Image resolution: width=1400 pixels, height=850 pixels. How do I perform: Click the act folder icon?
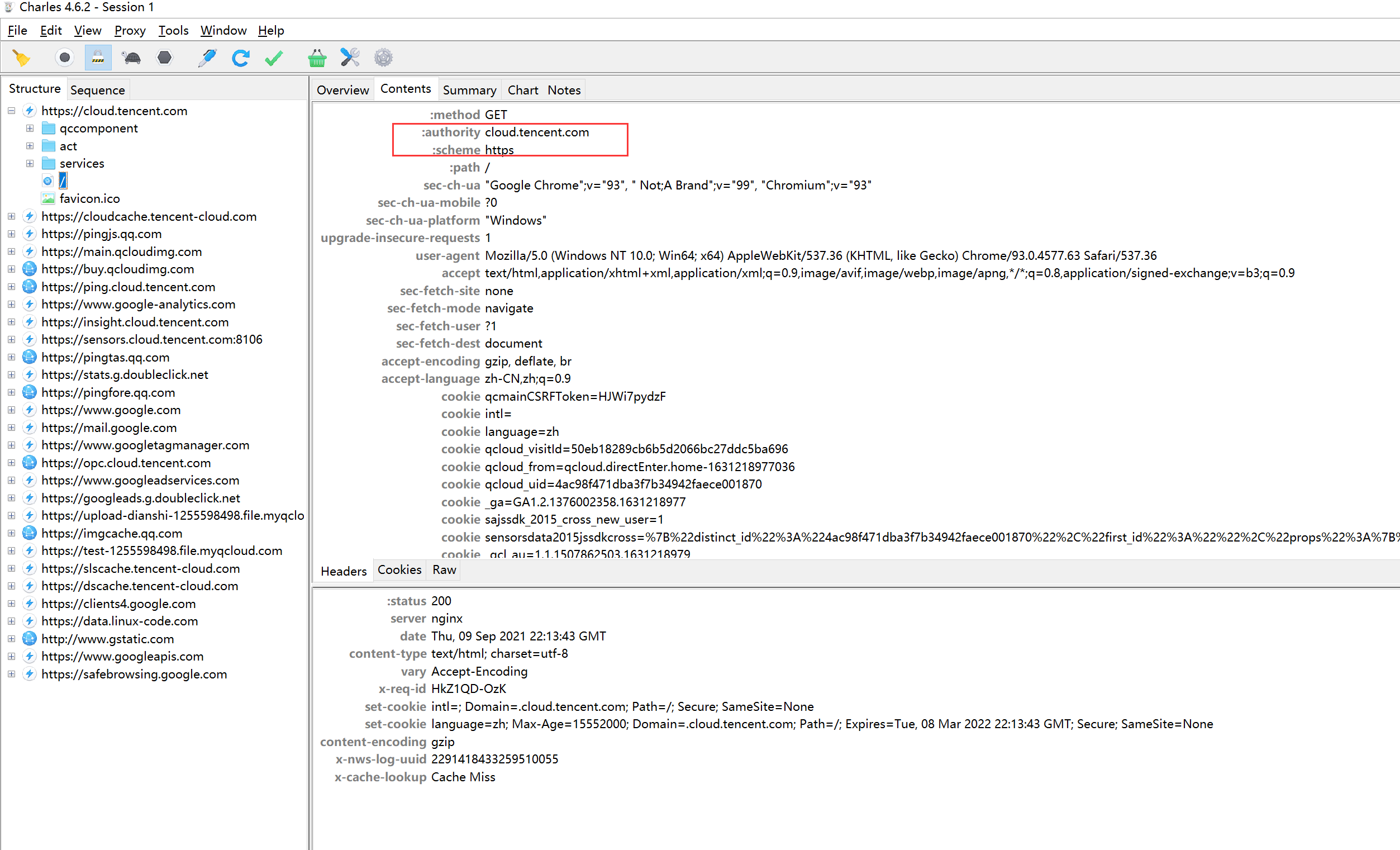point(48,146)
